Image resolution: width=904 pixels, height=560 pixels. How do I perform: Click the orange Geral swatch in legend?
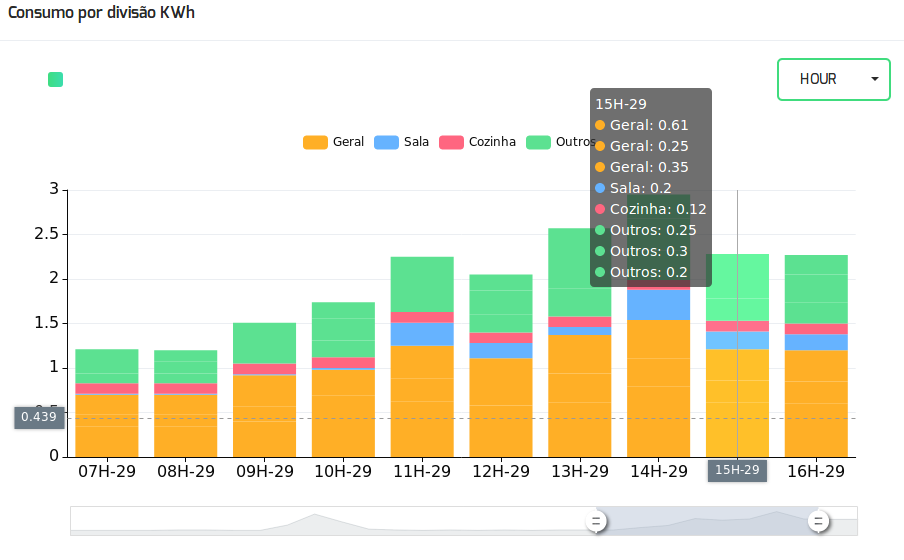coord(315,142)
